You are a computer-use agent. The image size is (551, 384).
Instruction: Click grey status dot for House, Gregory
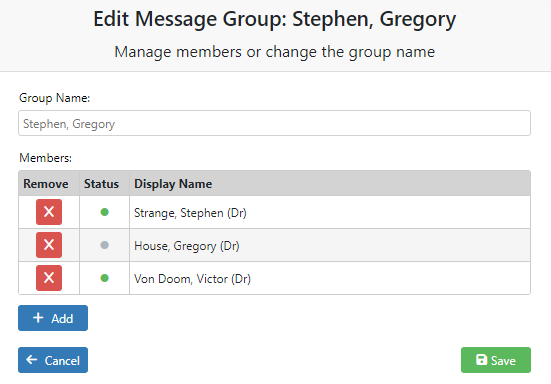coord(104,245)
